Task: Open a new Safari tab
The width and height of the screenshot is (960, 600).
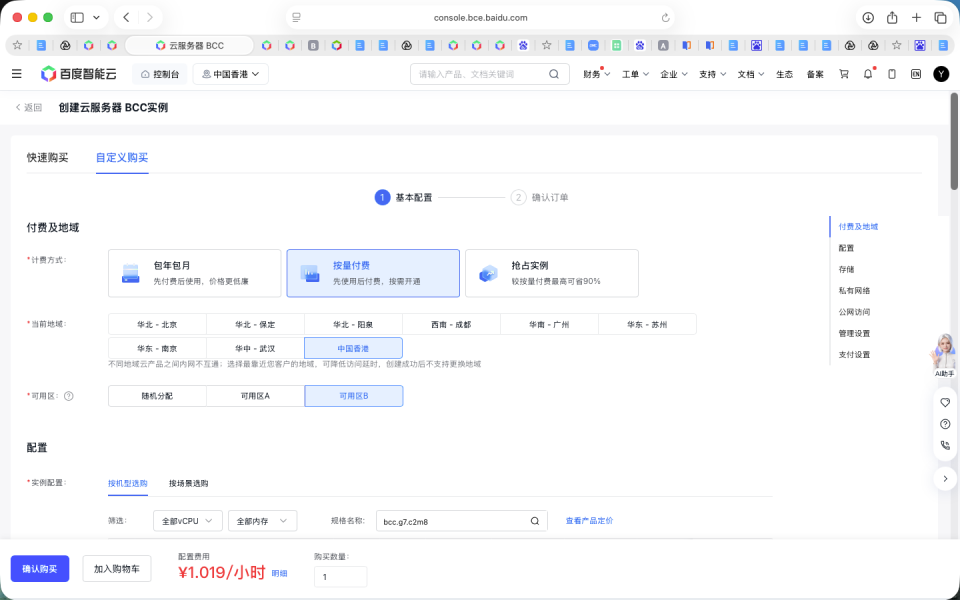Action: (917, 18)
